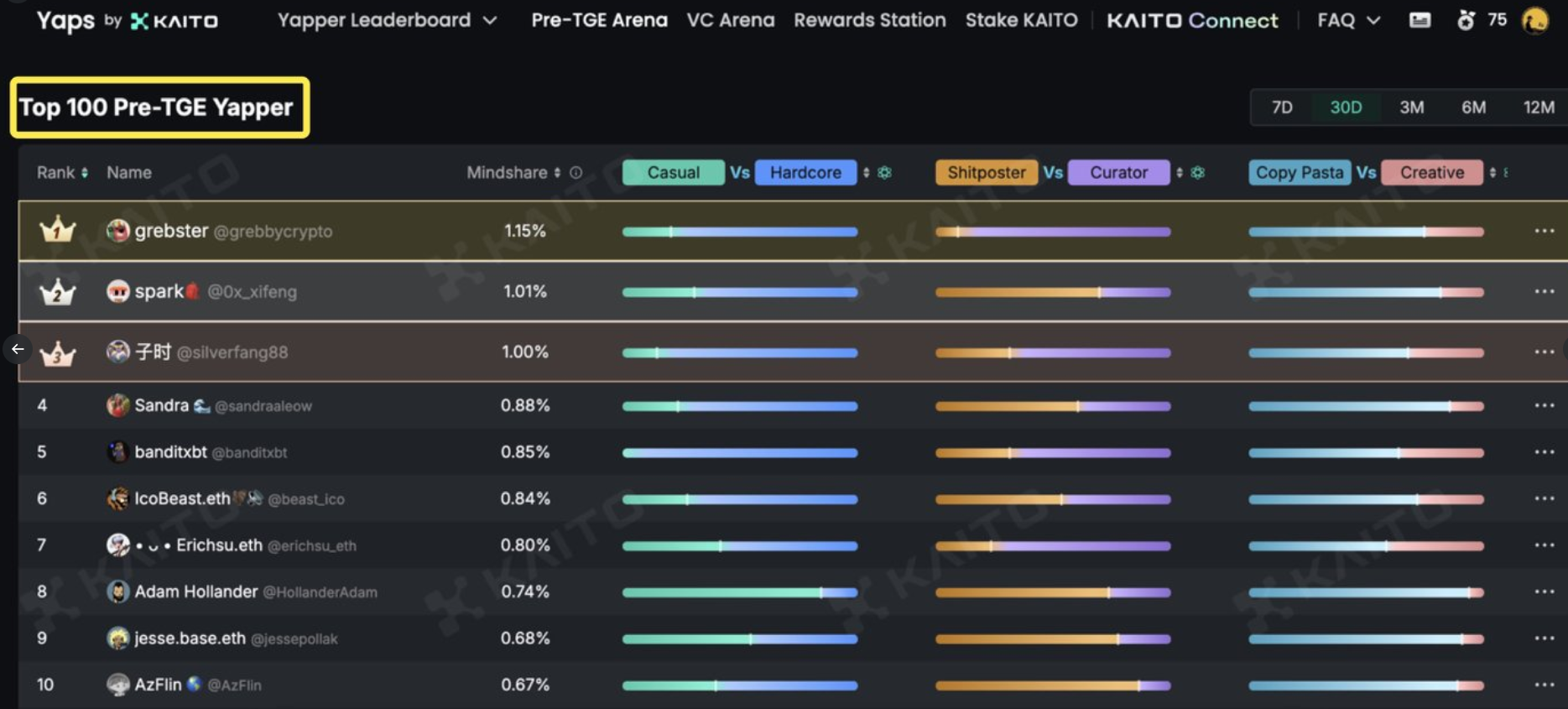Click Sandra's avatar
The height and width of the screenshot is (709, 1568).
(x=118, y=405)
